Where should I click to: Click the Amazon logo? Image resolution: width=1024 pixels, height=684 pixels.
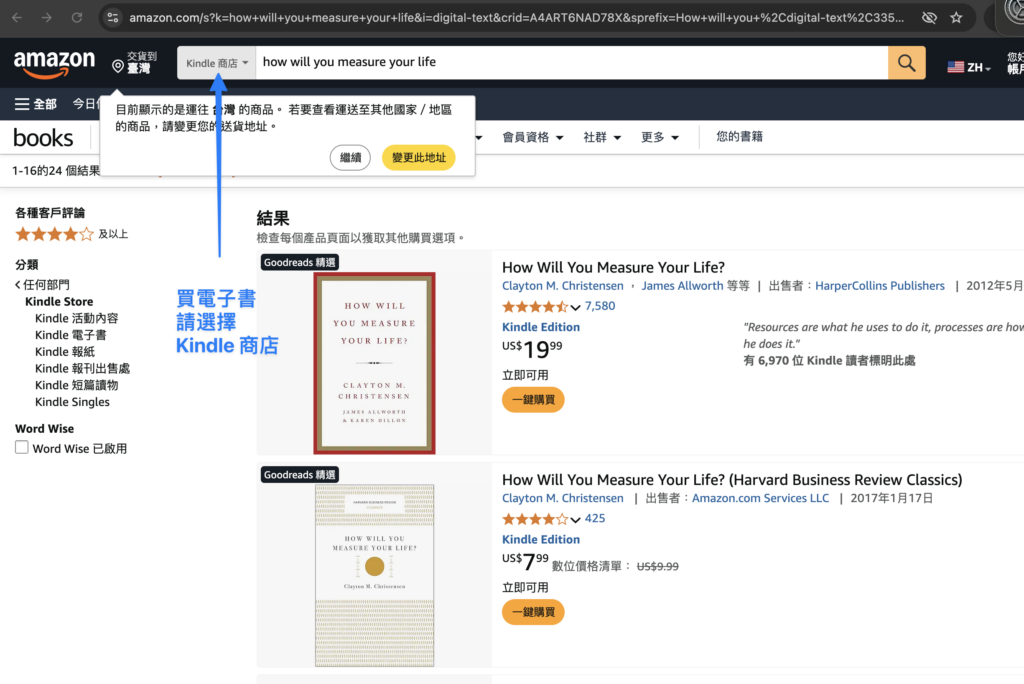point(54,62)
